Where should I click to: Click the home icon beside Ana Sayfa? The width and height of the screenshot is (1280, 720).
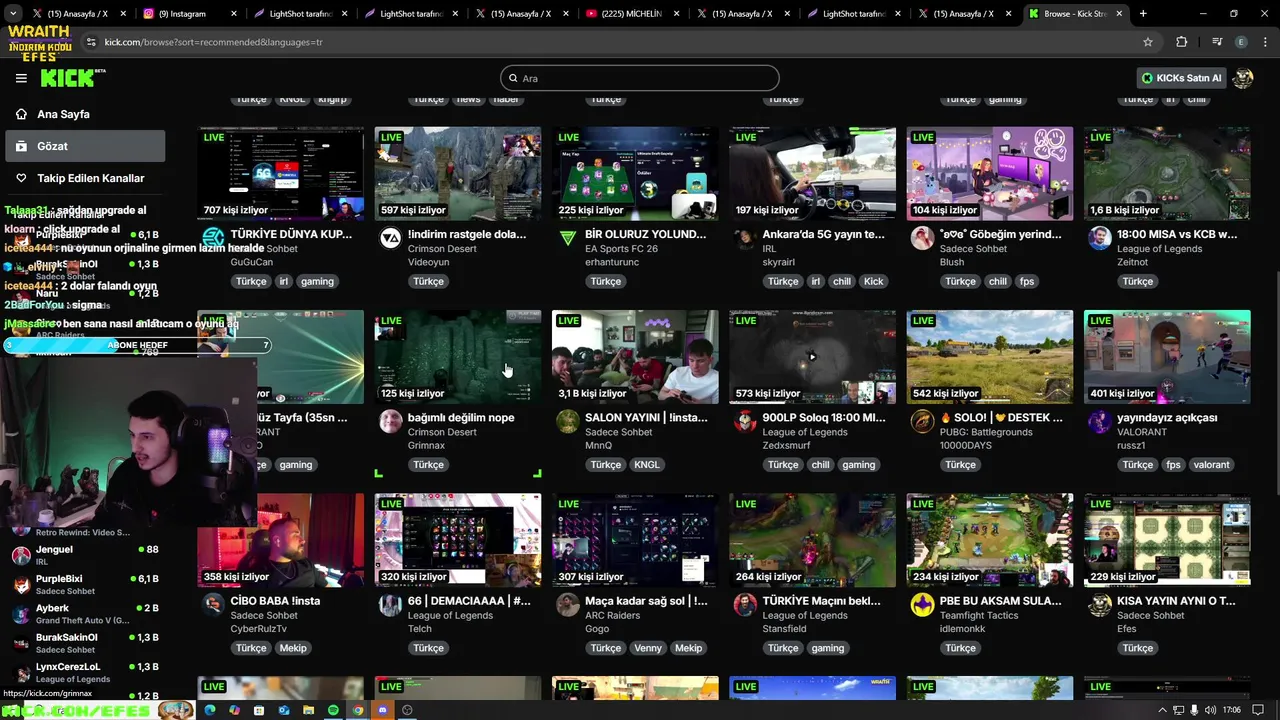(21, 114)
